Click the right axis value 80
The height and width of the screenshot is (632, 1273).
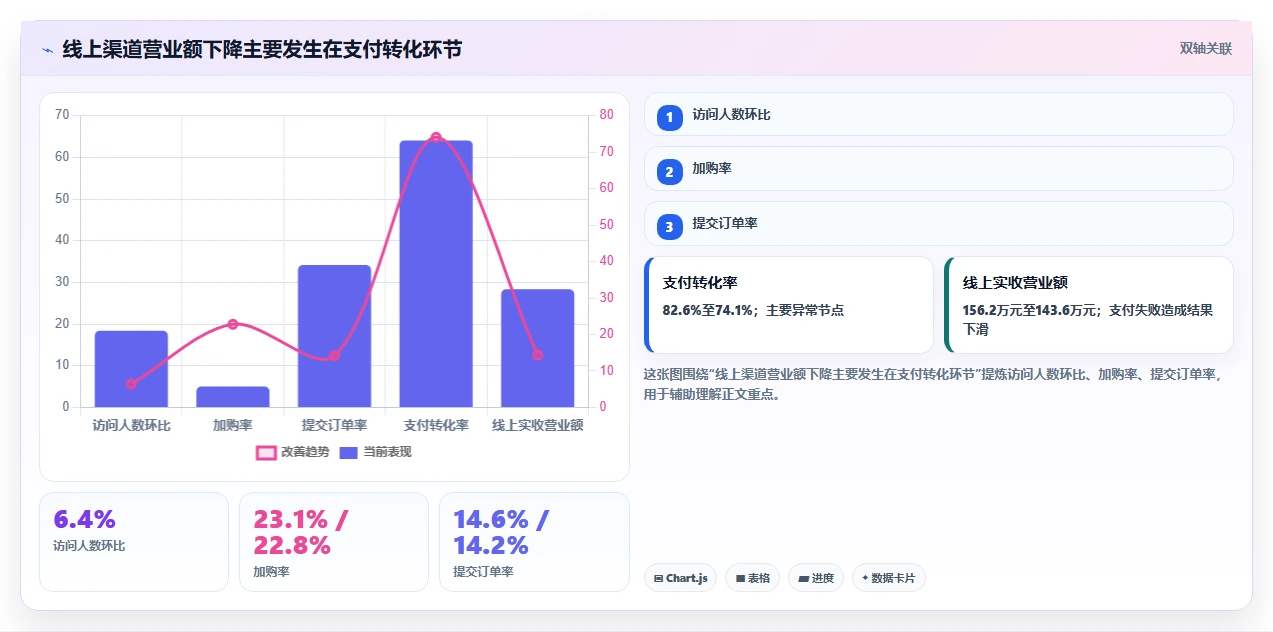pyautogui.click(x=606, y=114)
